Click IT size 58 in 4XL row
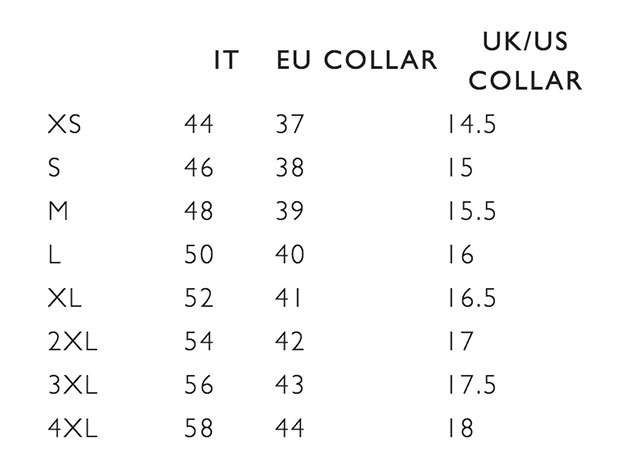Screen dimensions: 630x473 198,428
